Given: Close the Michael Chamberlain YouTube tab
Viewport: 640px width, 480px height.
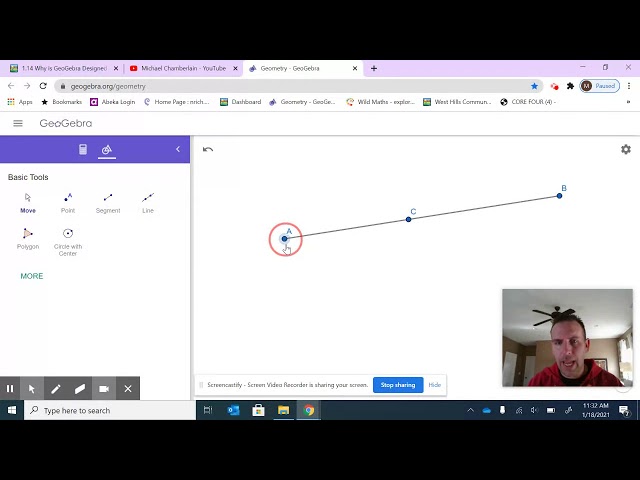Looking at the screenshot, I should [235, 68].
